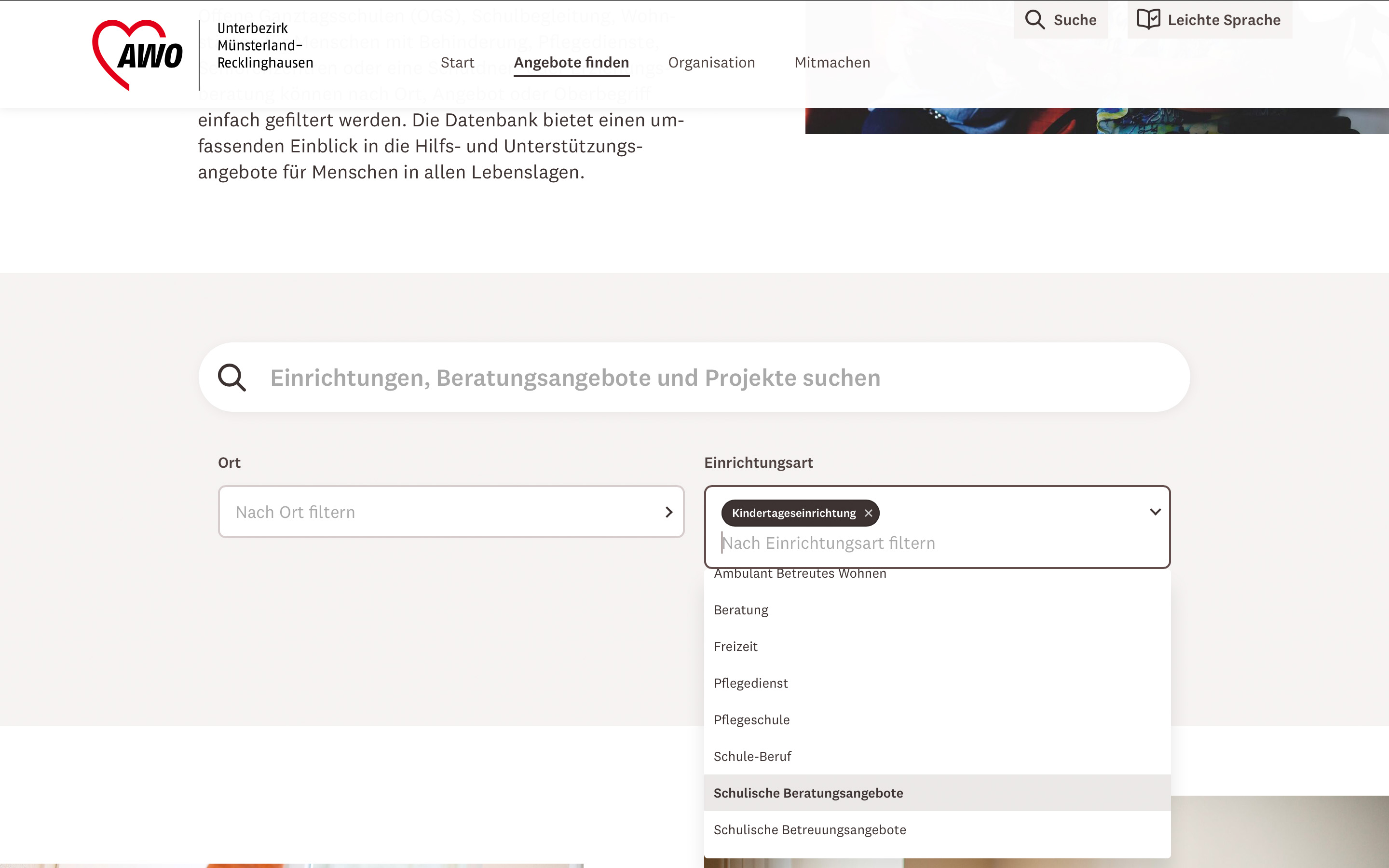Click the magnifier icon next to Suche
Screen dimensions: 1389x868
(1036, 19)
